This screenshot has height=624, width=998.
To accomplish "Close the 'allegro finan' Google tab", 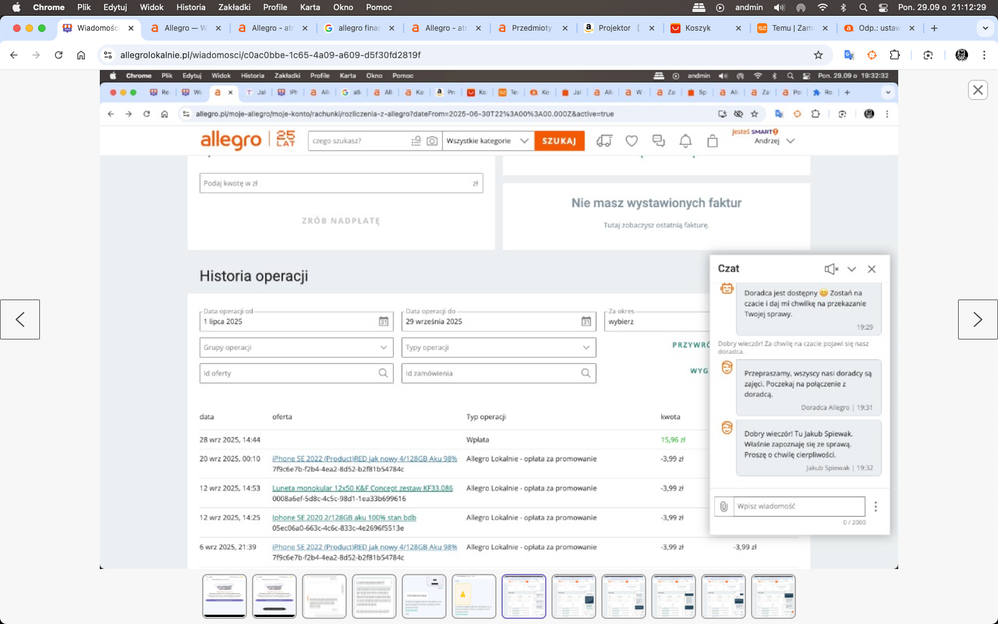I will (x=391, y=28).
